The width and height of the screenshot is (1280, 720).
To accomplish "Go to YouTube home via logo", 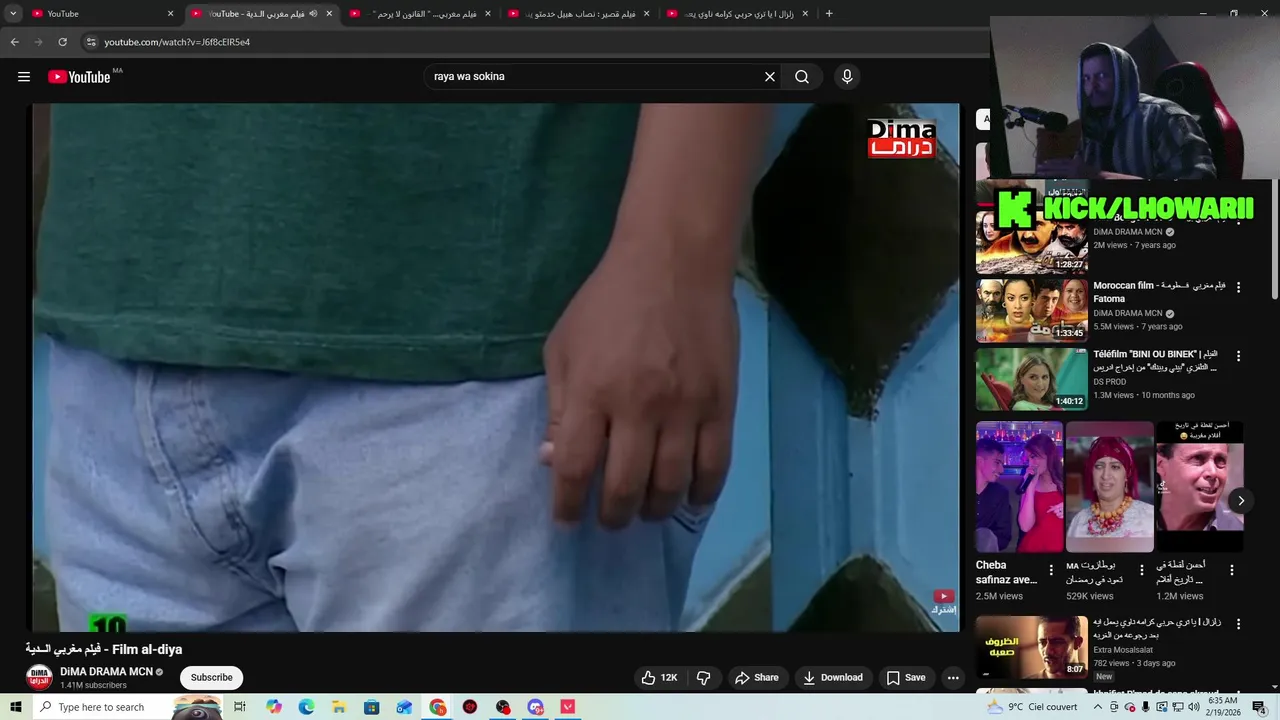I will [x=79, y=77].
